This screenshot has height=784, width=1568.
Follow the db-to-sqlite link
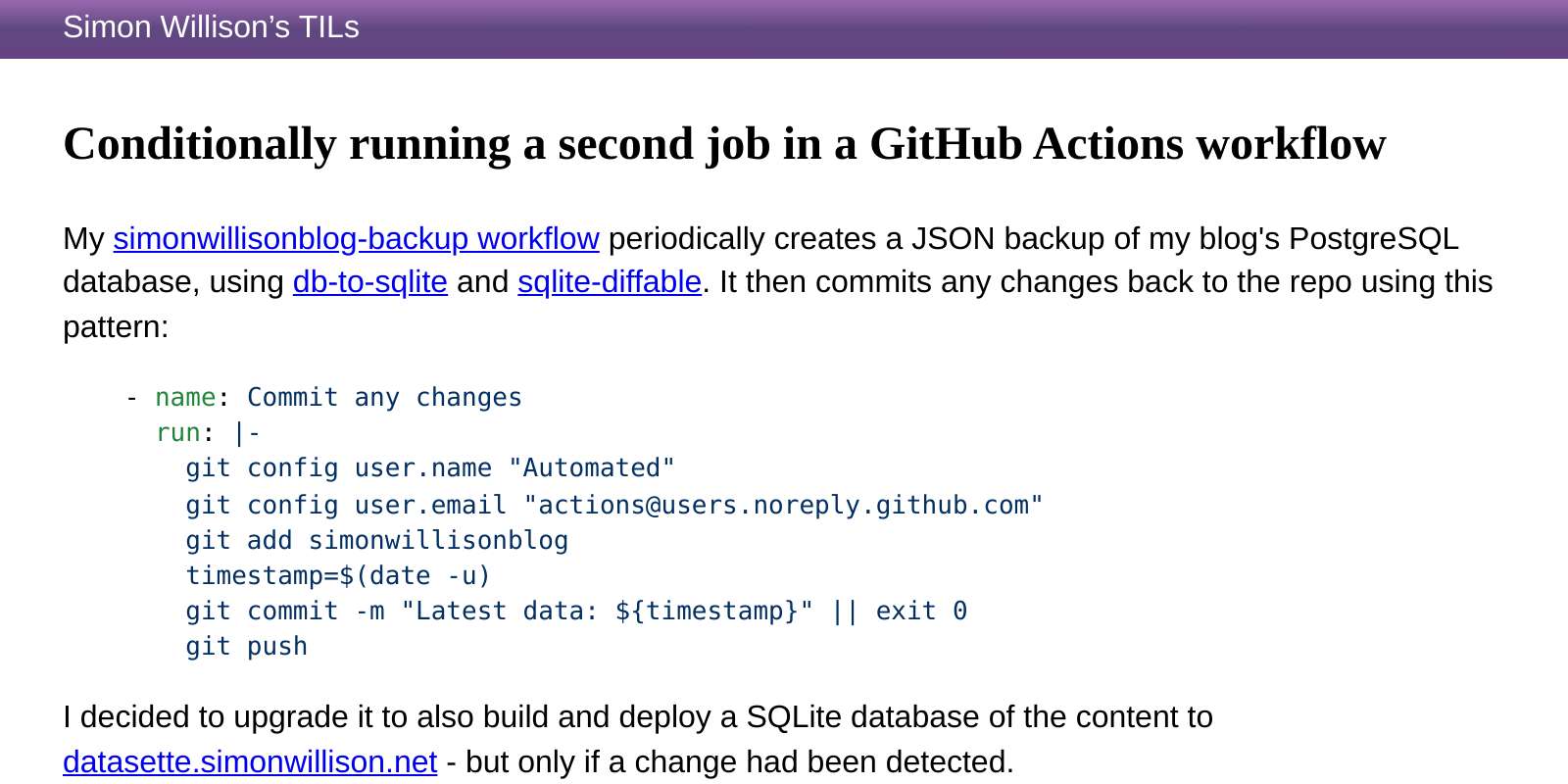(x=370, y=282)
